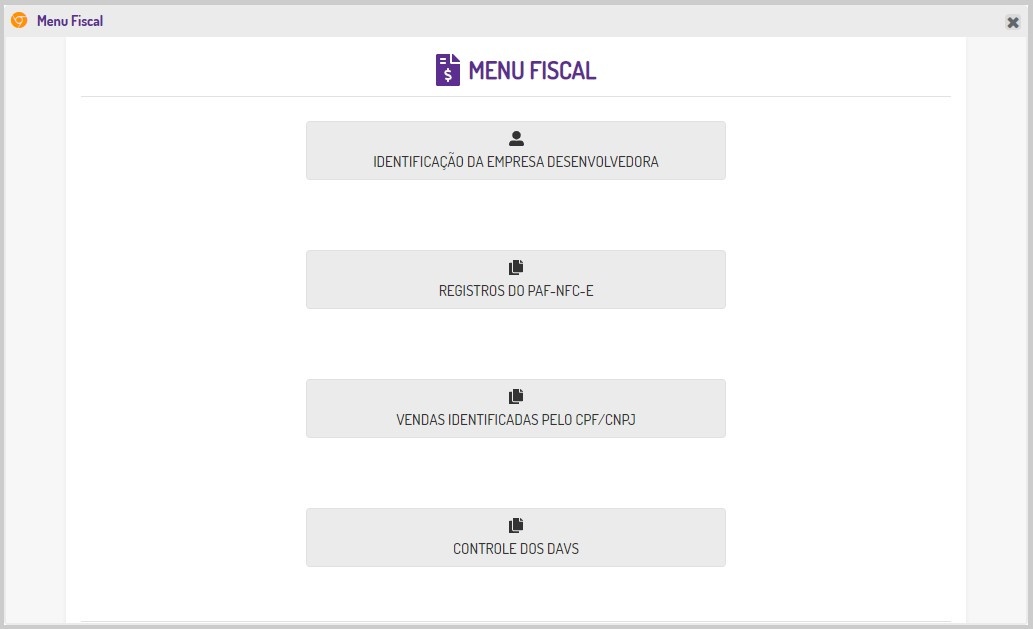Click white space between Registros and Vendas buttons
This screenshot has width=1033, height=629.
click(516, 344)
